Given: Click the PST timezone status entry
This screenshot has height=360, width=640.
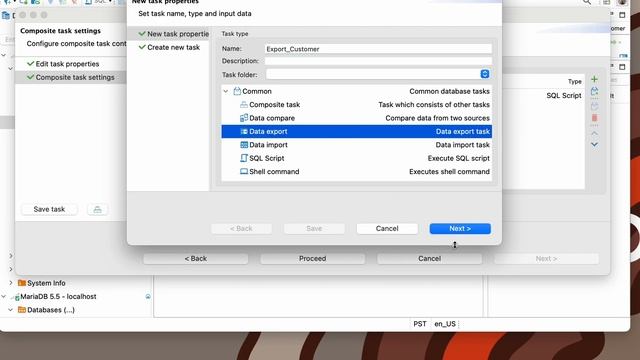Looking at the screenshot, I should pyautogui.click(x=420, y=324).
